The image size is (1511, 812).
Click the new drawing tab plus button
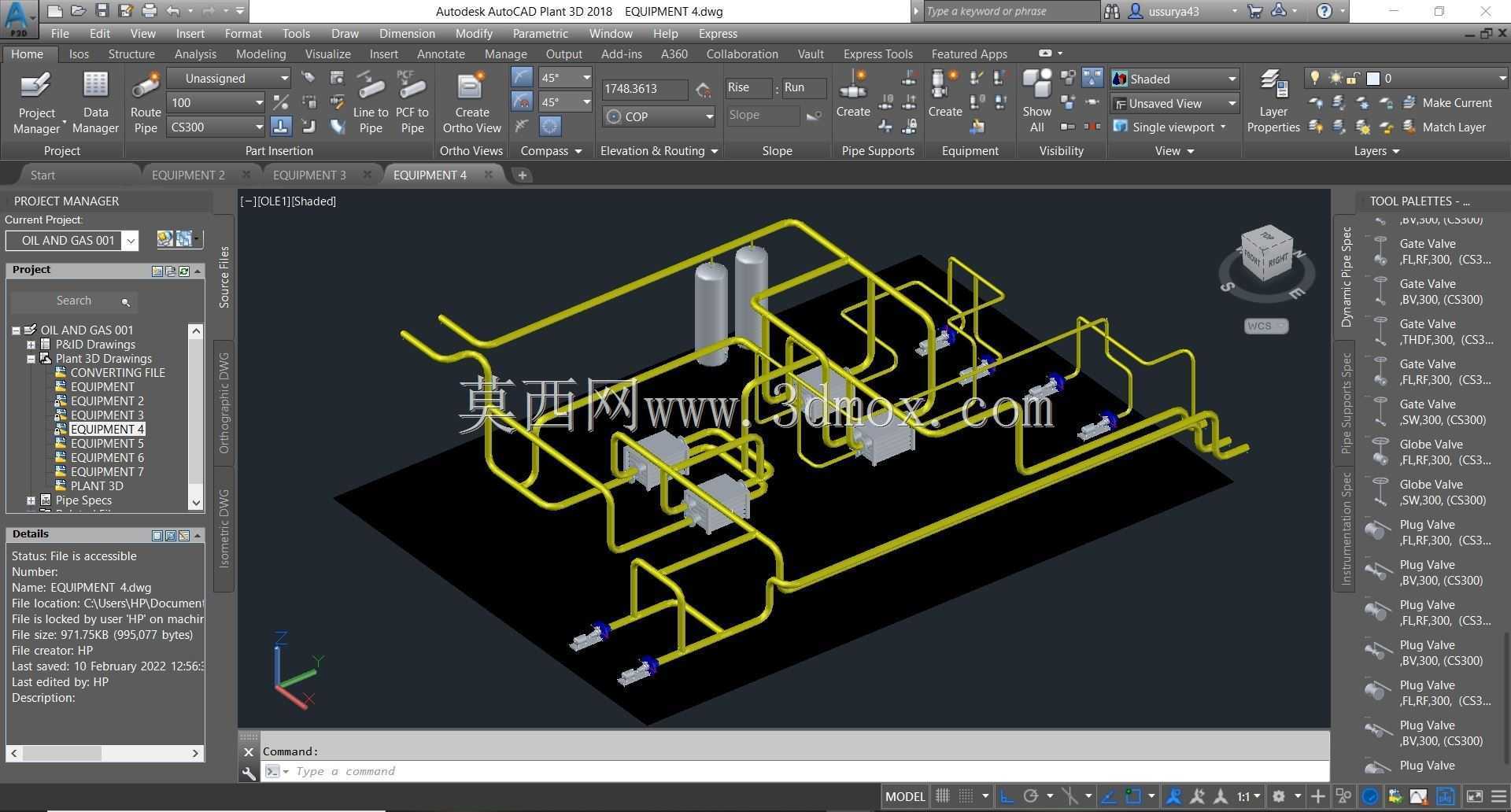[522, 175]
